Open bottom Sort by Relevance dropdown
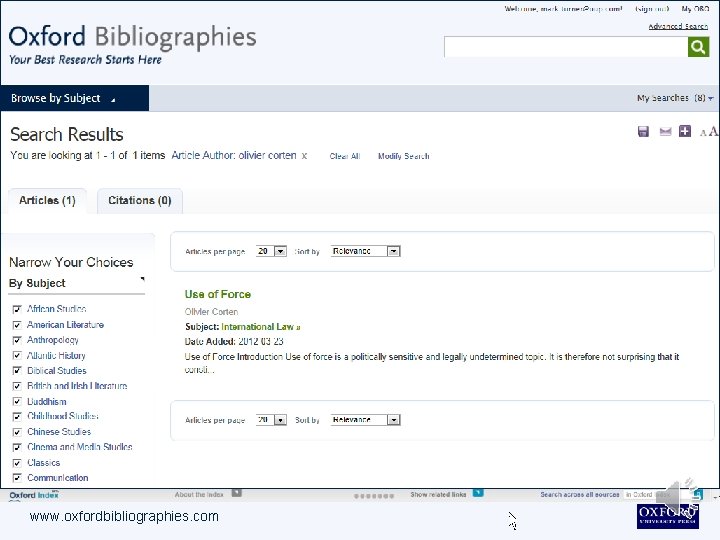Image resolution: width=720 pixels, height=540 pixels. (366, 420)
